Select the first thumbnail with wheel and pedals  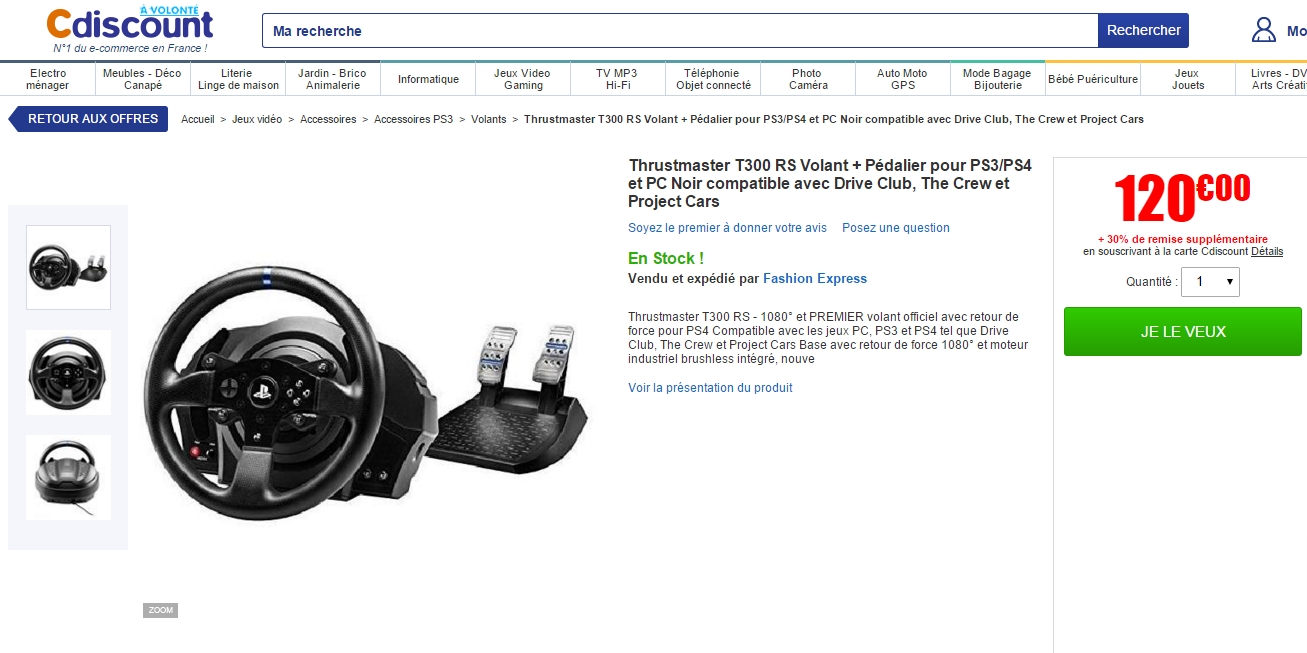[68, 267]
